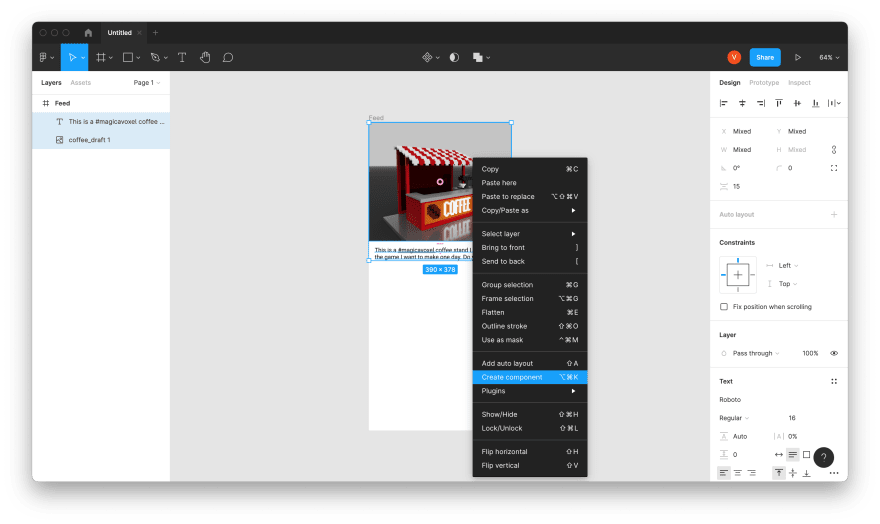Enable Fix position when scrolling
The height and width of the screenshot is (524, 880).
click(724, 307)
